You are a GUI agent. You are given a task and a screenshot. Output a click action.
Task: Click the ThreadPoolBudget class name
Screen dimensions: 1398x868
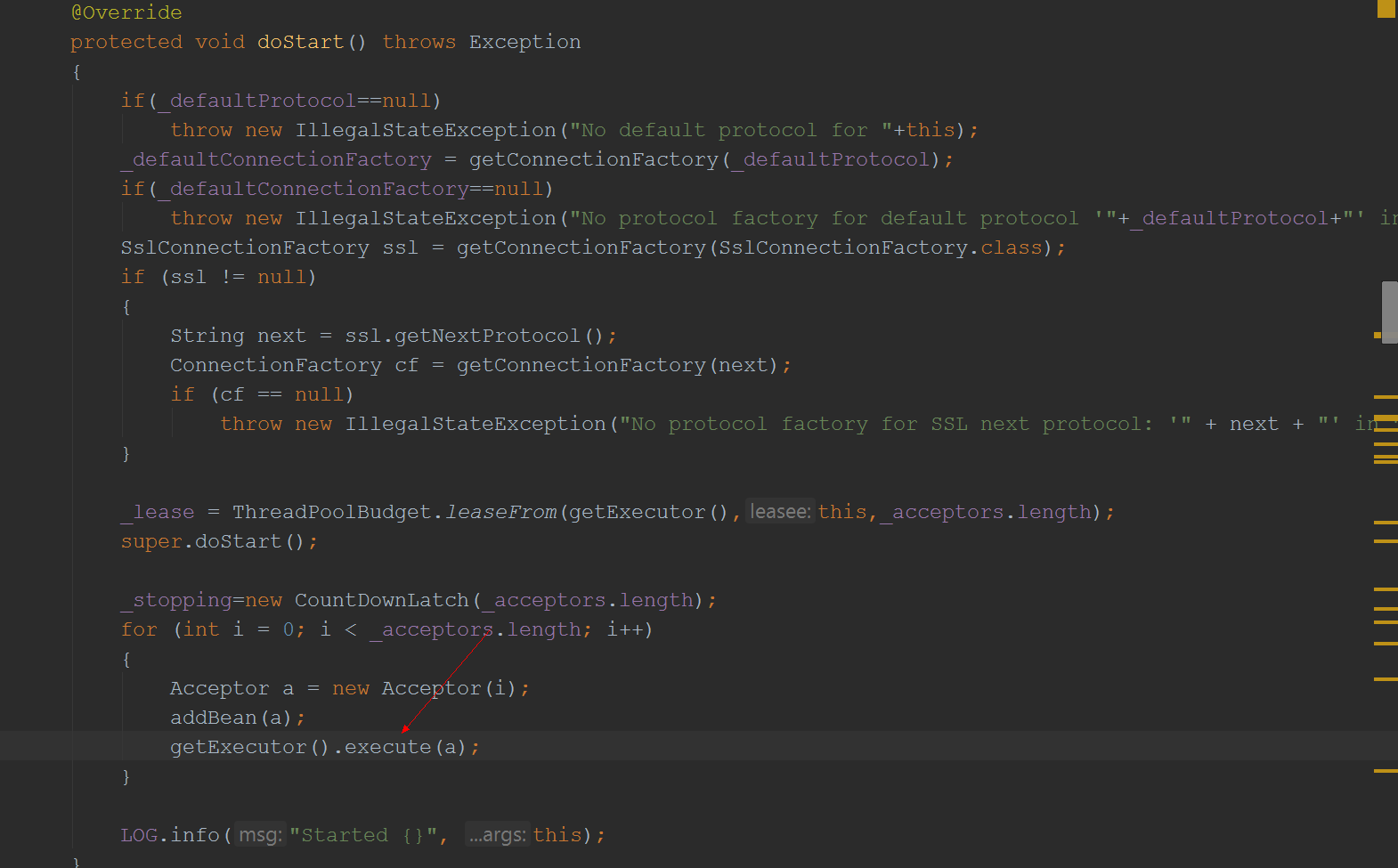(x=332, y=512)
